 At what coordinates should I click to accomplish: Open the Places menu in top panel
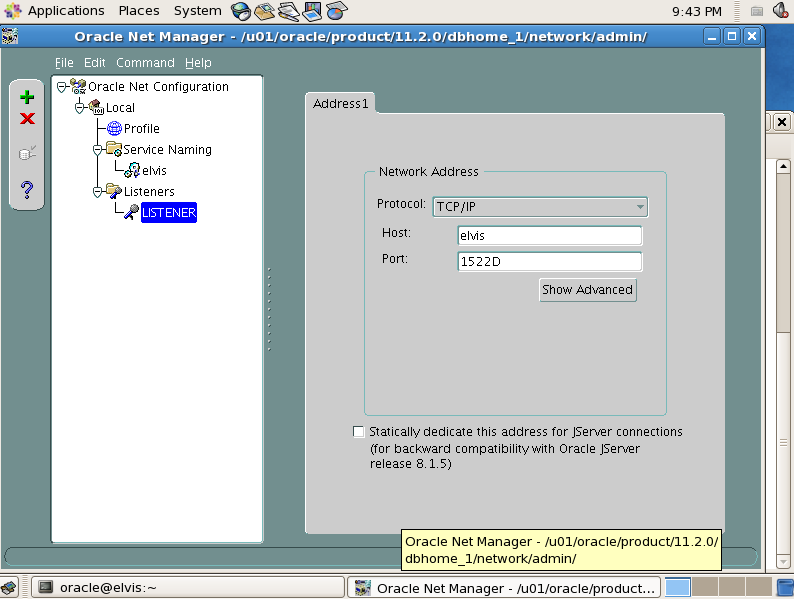[x=139, y=11]
